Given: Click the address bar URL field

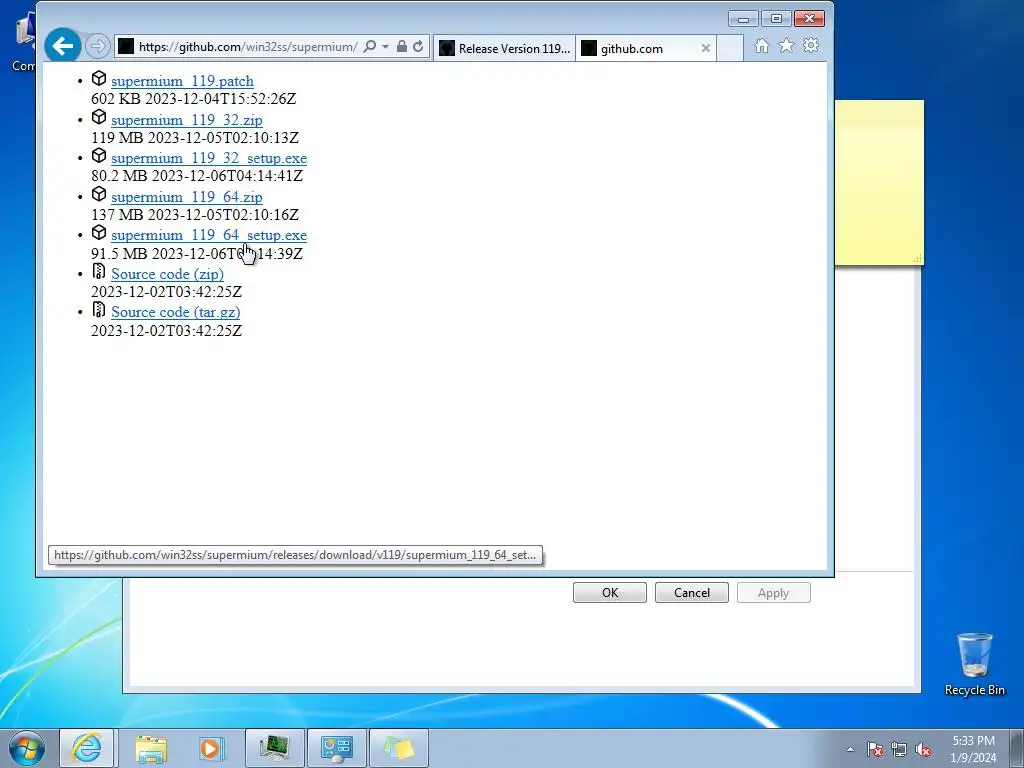Looking at the screenshot, I should (x=248, y=46).
